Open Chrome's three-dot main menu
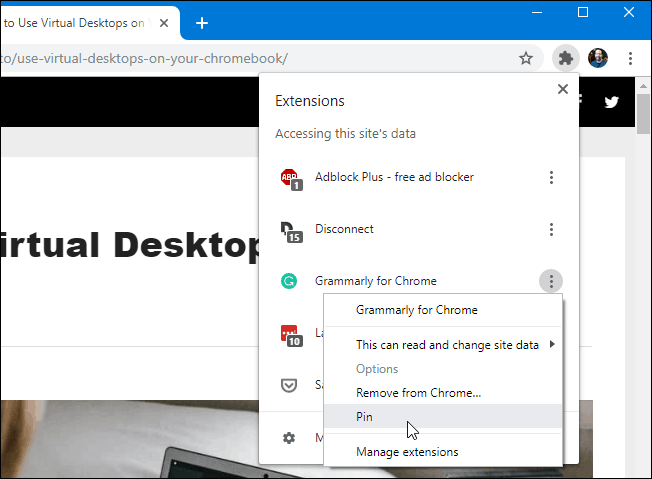 (x=630, y=58)
